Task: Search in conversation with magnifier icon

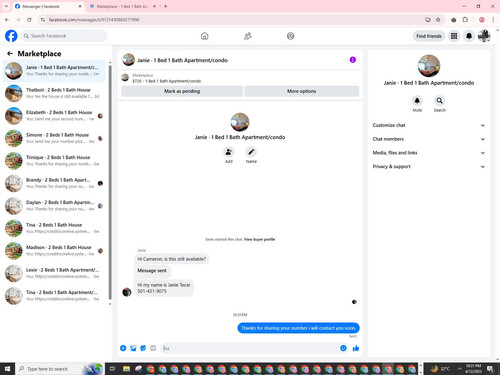Action: [x=440, y=100]
